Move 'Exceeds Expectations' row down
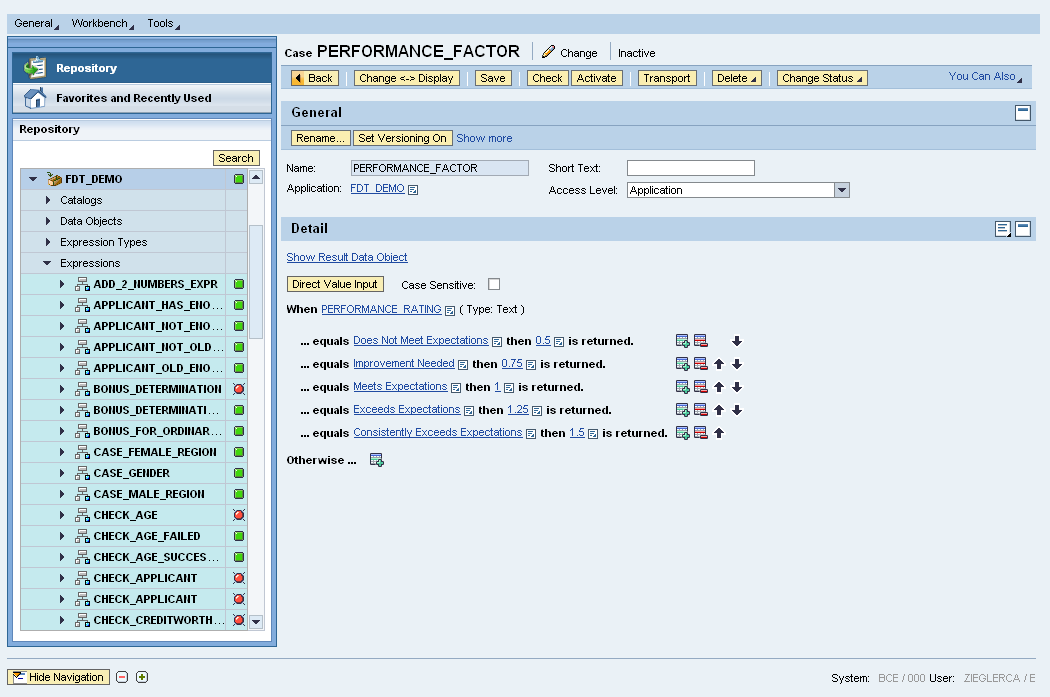This screenshot has width=1050, height=697. [x=737, y=410]
